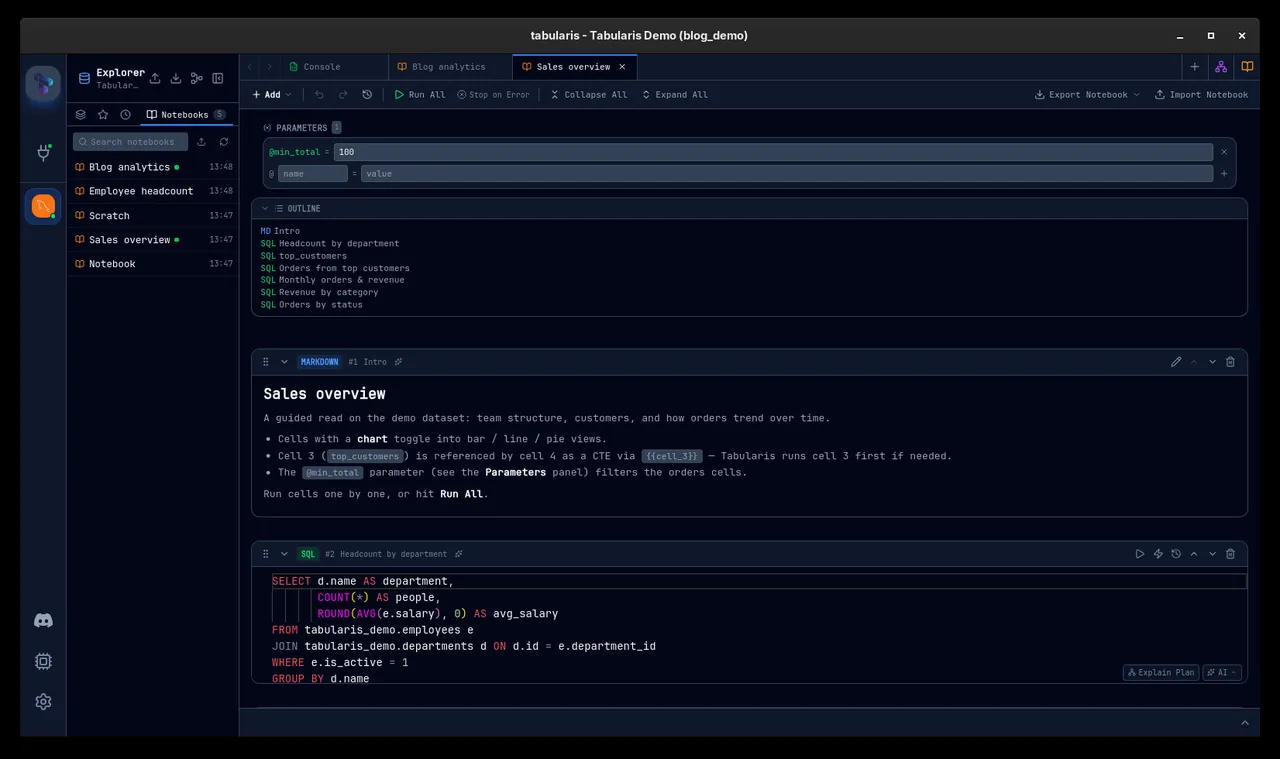The image size is (1280, 759).
Task: Collapse the Headcount by department cell chevron
Action: (x=284, y=554)
